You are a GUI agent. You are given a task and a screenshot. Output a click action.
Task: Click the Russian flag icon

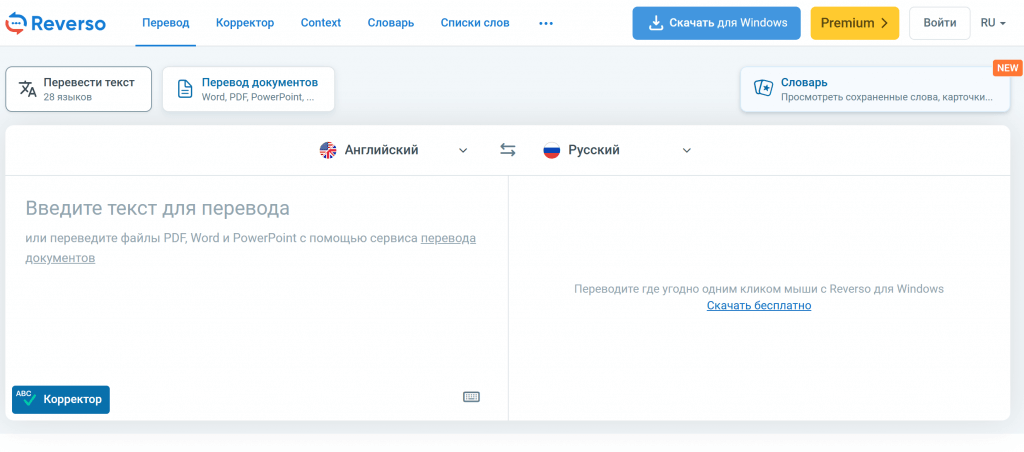551,150
